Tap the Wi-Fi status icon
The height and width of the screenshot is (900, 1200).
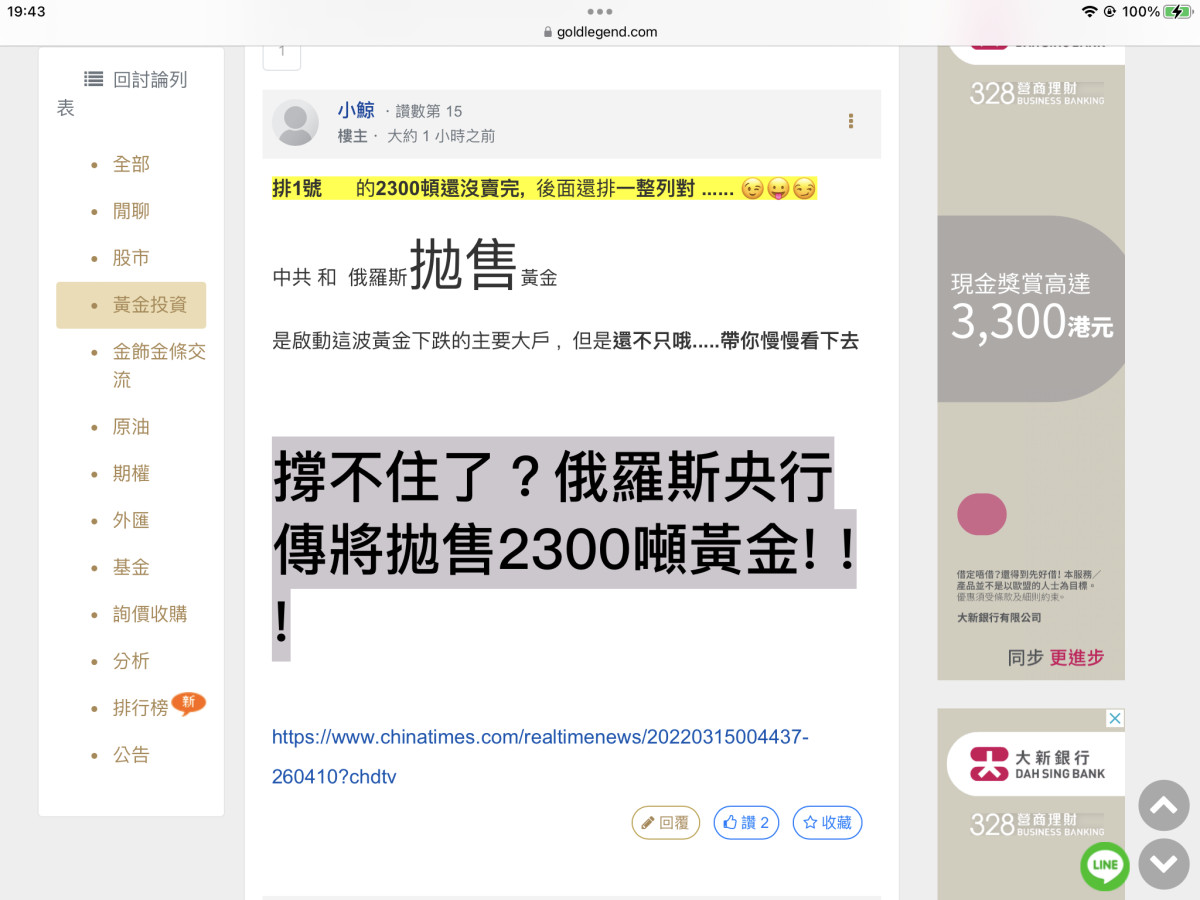pyautogui.click(x=1089, y=11)
